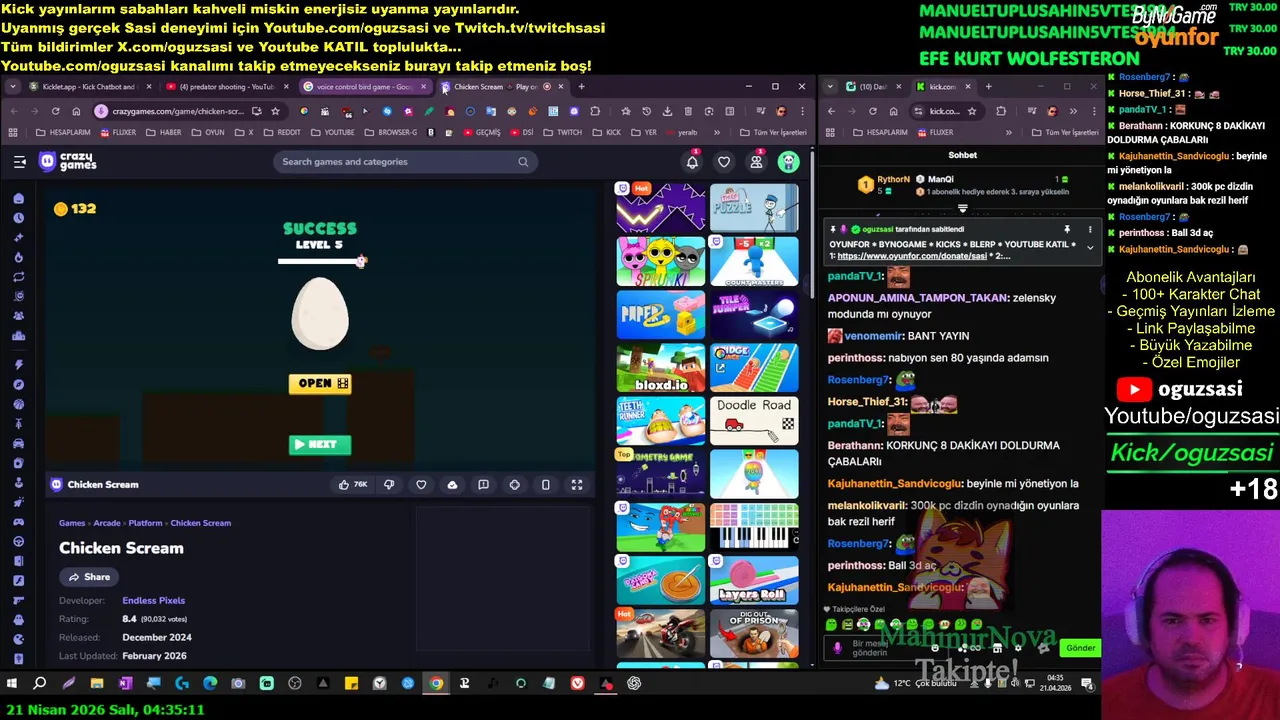This screenshot has width=1280, height=720.
Task: Expand the tab search dropdown in the left Chrome window
Action: [x=12, y=87]
